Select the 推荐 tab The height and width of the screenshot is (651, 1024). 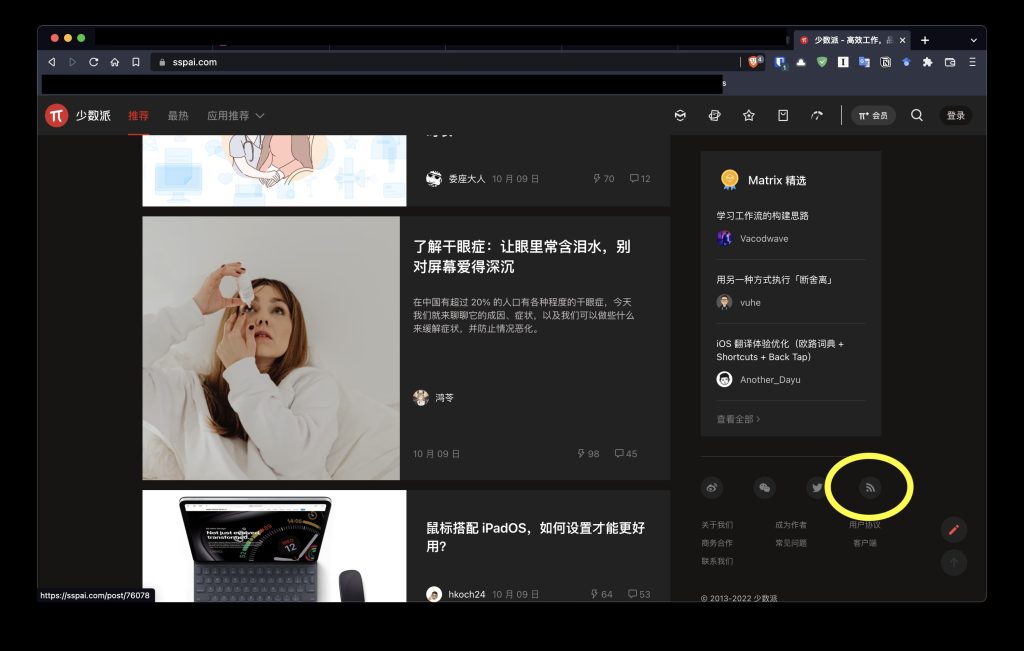pyautogui.click(x=138, y=116)
